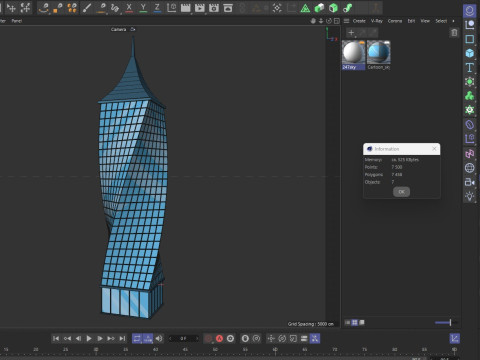Open the Select menu in material manager

[x=441, y=21]
